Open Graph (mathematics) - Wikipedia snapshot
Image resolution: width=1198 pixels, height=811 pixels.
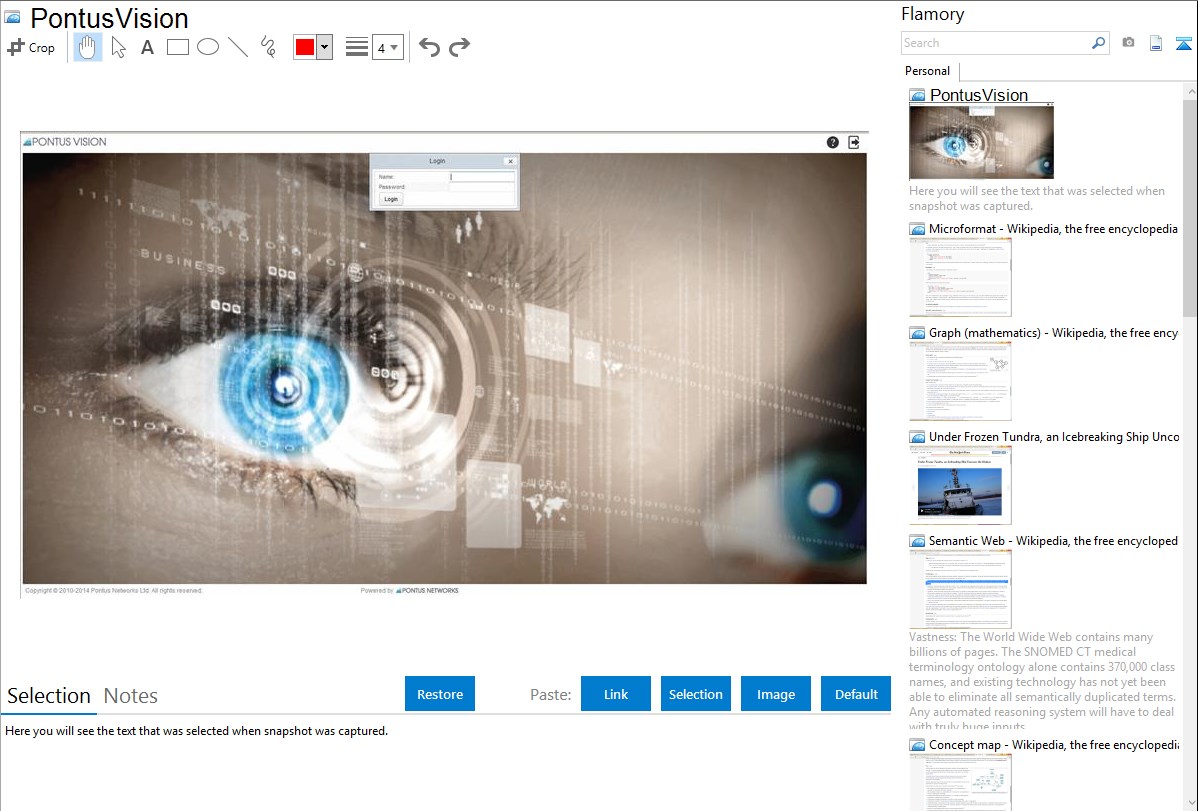pyautogui.click(x=1053, y=333)
